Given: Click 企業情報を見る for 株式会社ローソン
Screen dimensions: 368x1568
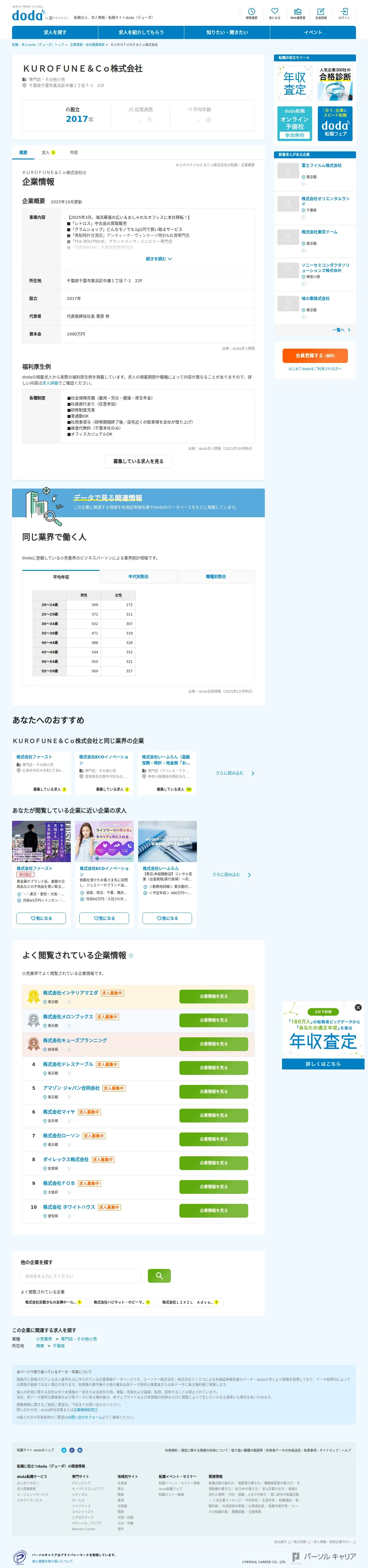Looking at the screenshot, I should point(214,1139).
